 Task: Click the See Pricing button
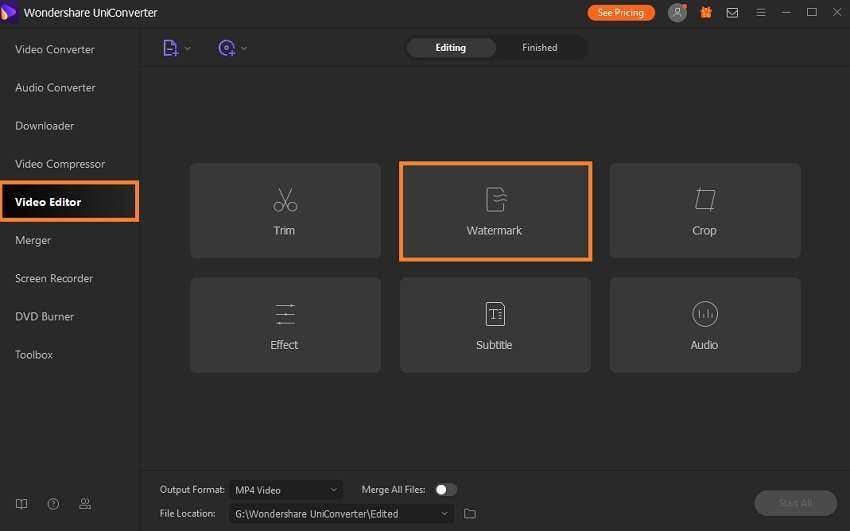(x=621, y=12)
